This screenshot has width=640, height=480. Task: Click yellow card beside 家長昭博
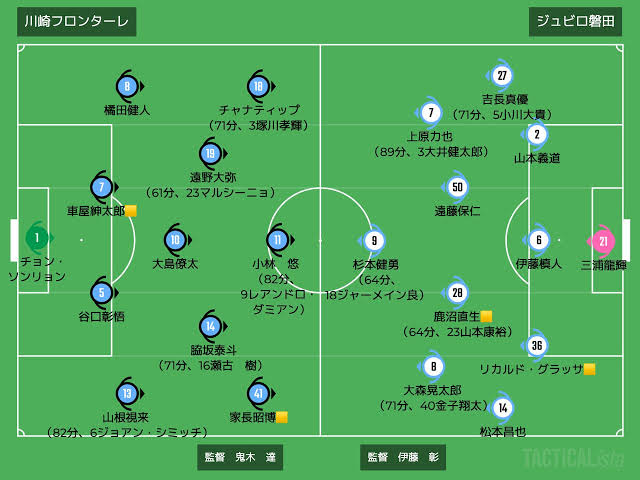282,417
